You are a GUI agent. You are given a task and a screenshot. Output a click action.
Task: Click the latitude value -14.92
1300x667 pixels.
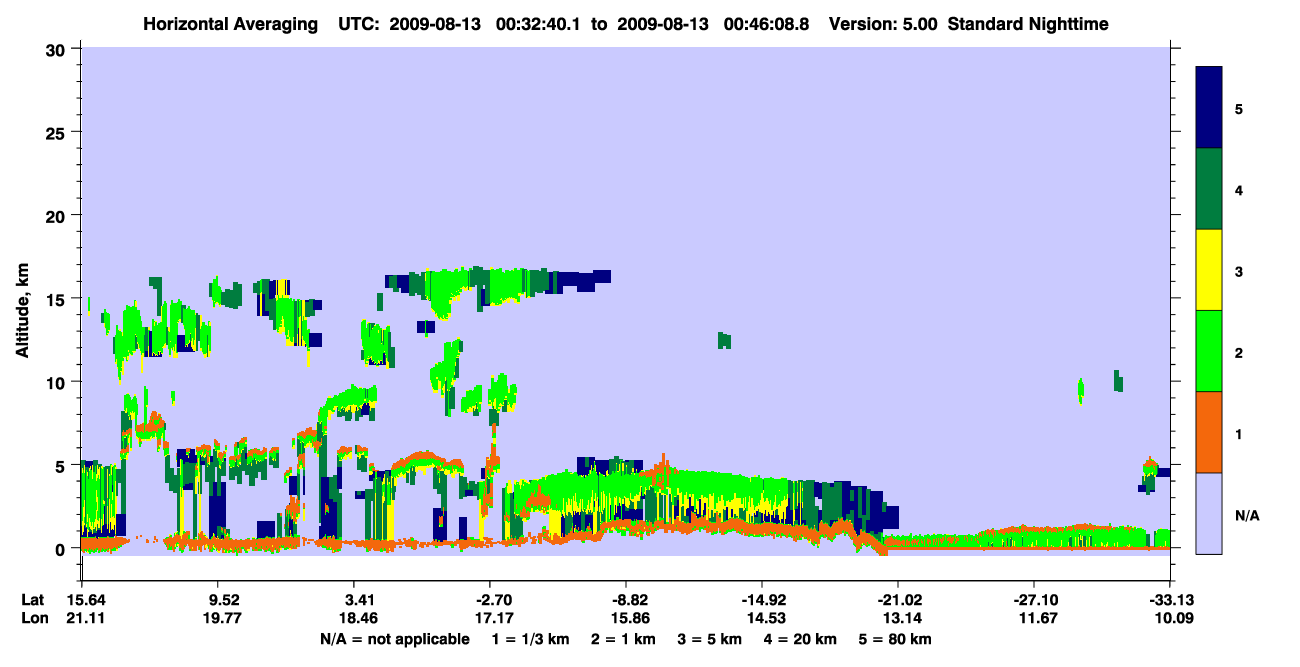tap(762, 600)
